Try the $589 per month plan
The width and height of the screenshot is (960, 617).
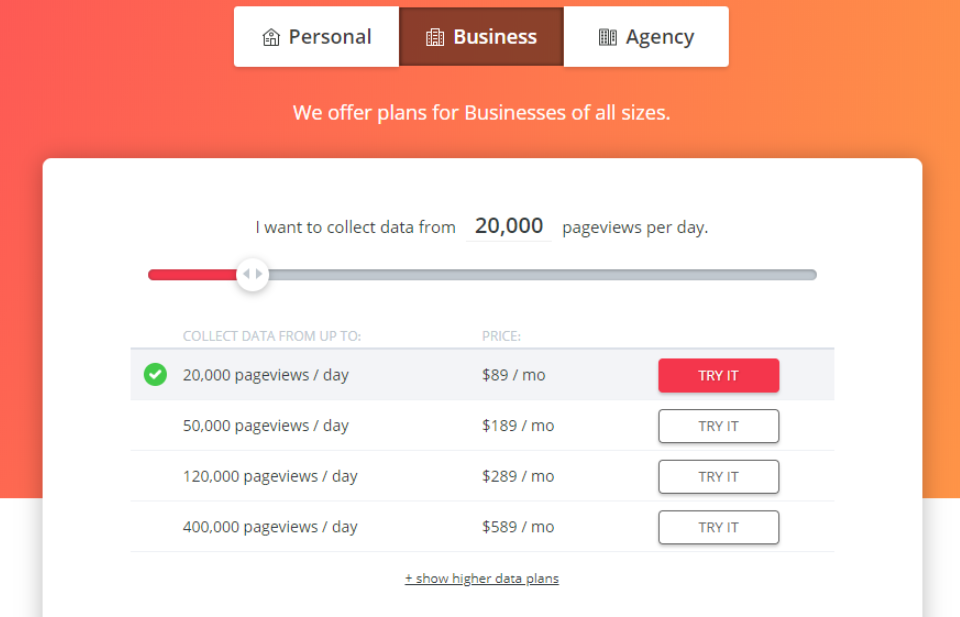point(719,527)
